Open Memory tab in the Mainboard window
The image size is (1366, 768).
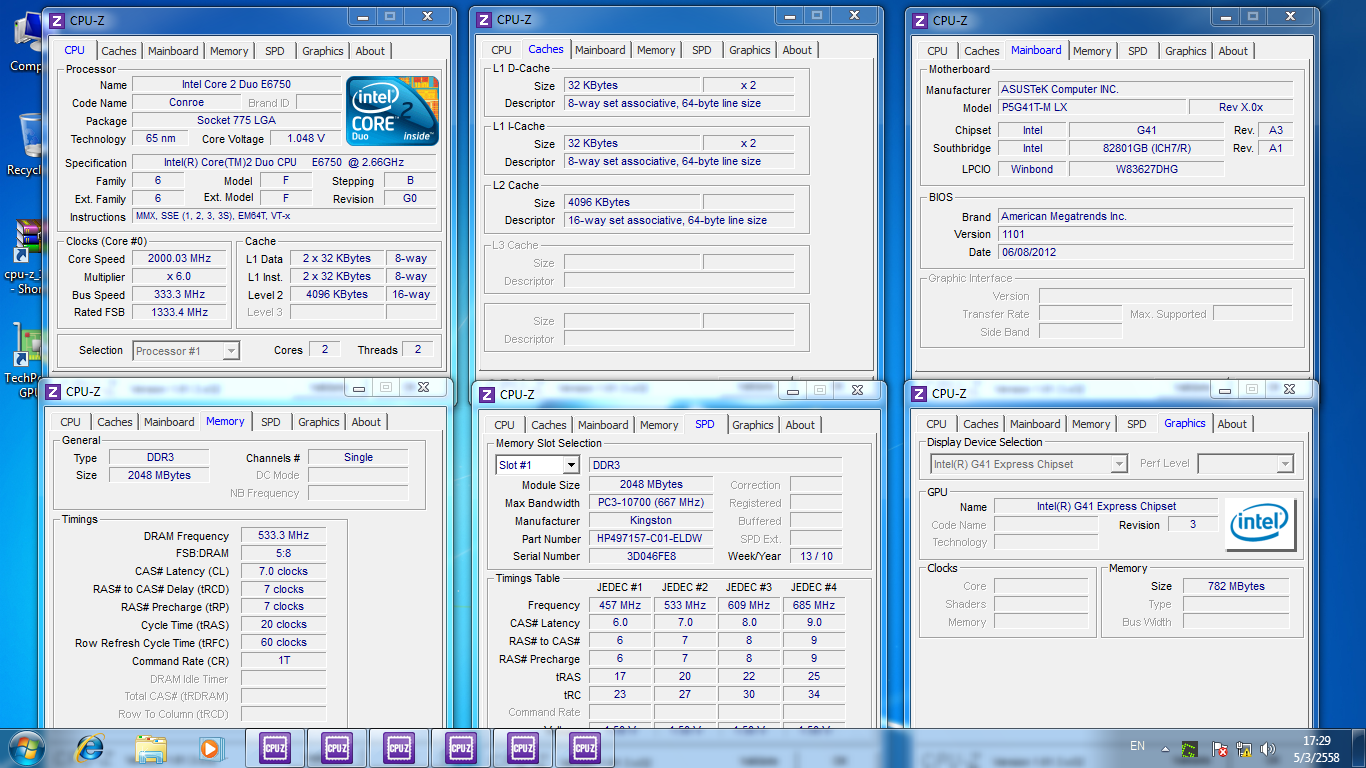[x=1092, y=51]
